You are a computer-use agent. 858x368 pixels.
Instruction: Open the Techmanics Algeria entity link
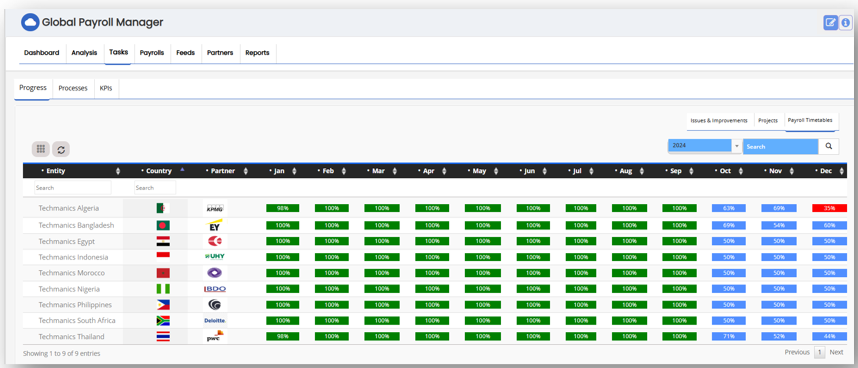69,208
